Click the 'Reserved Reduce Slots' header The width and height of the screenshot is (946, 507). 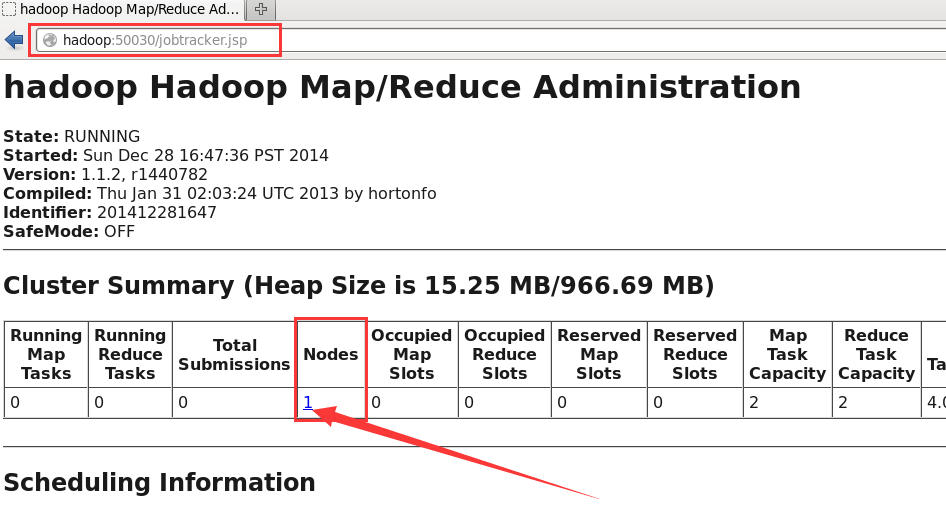tap(695, 354)
